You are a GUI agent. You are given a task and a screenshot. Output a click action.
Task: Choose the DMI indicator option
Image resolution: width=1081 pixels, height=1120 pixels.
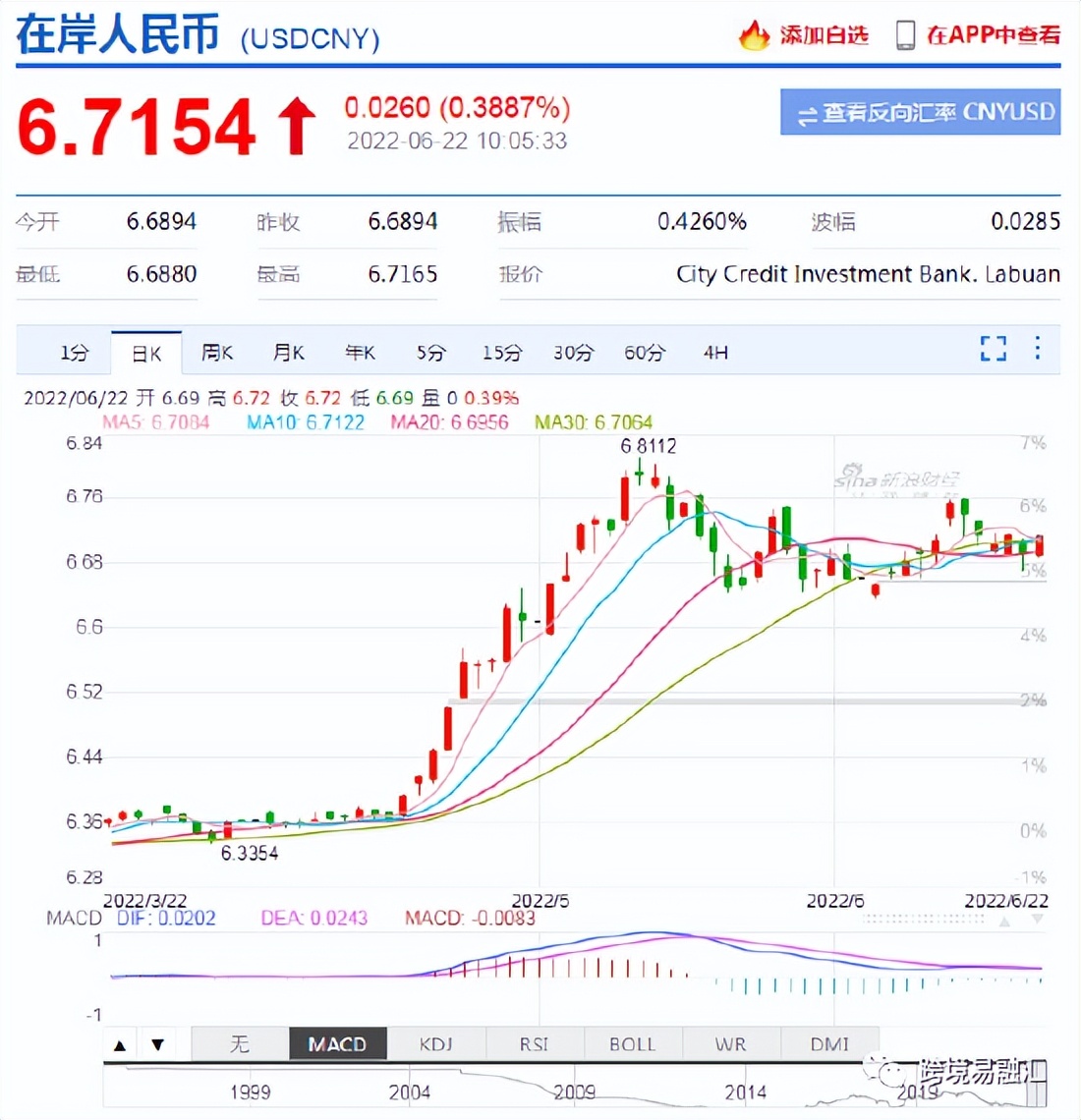pos(831,1043)
